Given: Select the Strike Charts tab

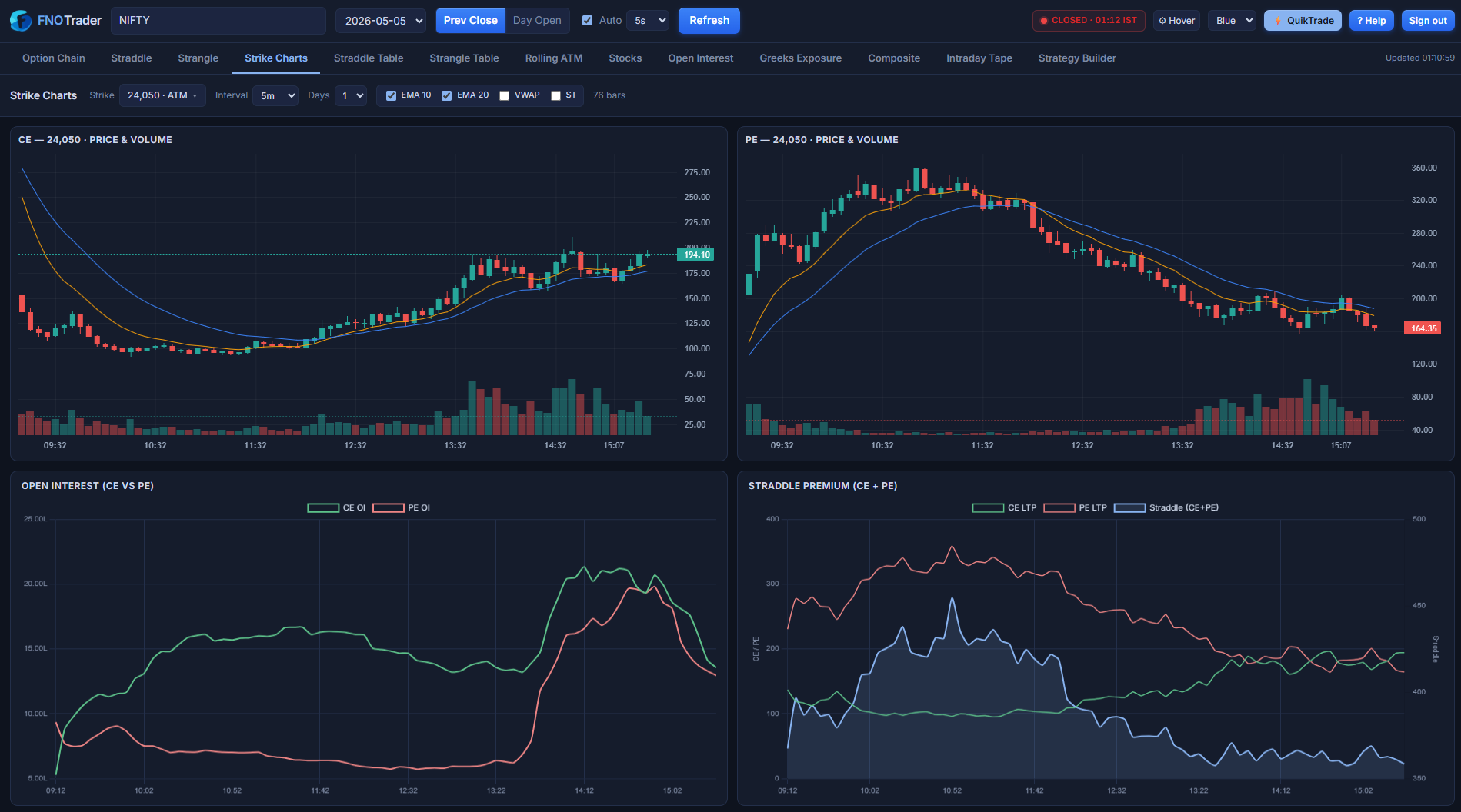Looking at the screenshot, I should click(276, 58).
